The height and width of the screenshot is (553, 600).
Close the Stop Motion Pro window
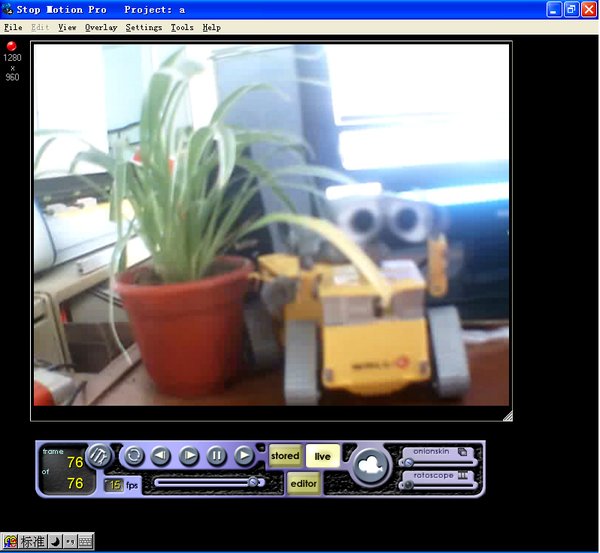589,10
